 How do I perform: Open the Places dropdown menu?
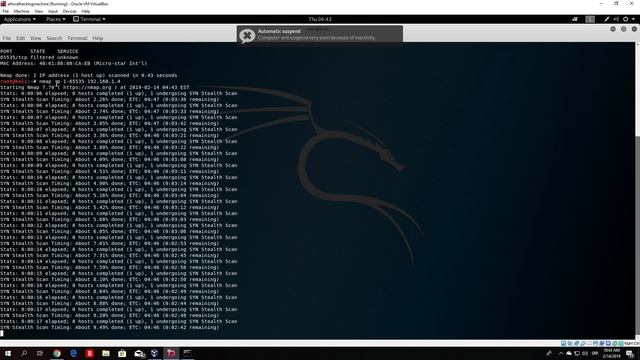56,19
